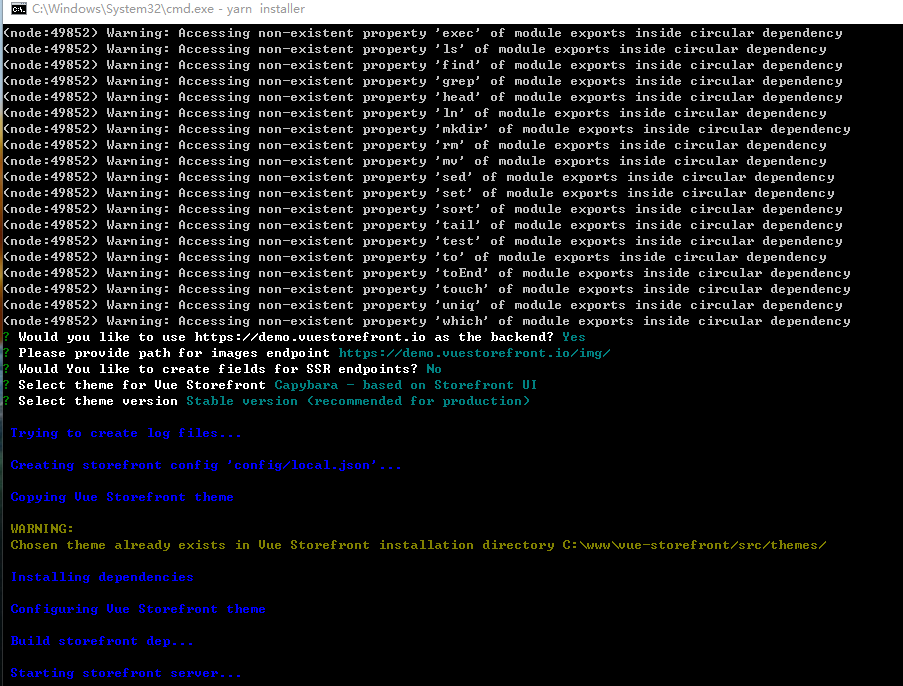Select the warning line about property 'mv'
The image size is (903, 686).
tap(415, 161)
